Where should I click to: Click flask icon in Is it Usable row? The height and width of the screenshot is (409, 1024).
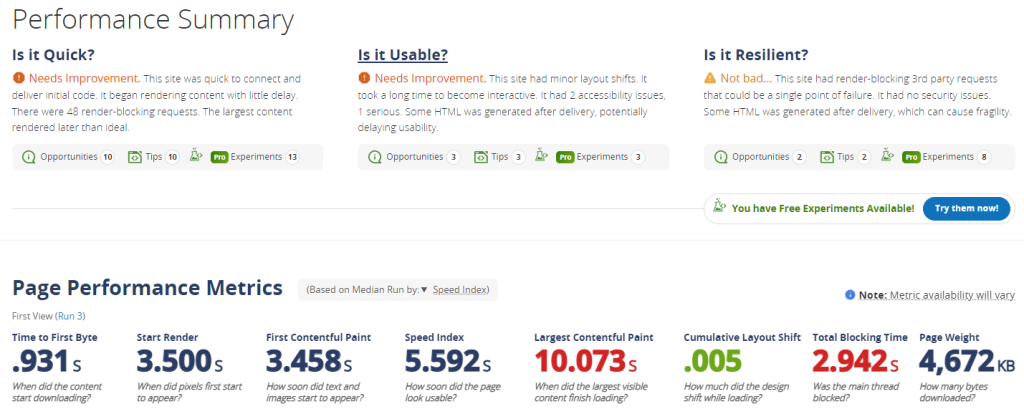540,156
